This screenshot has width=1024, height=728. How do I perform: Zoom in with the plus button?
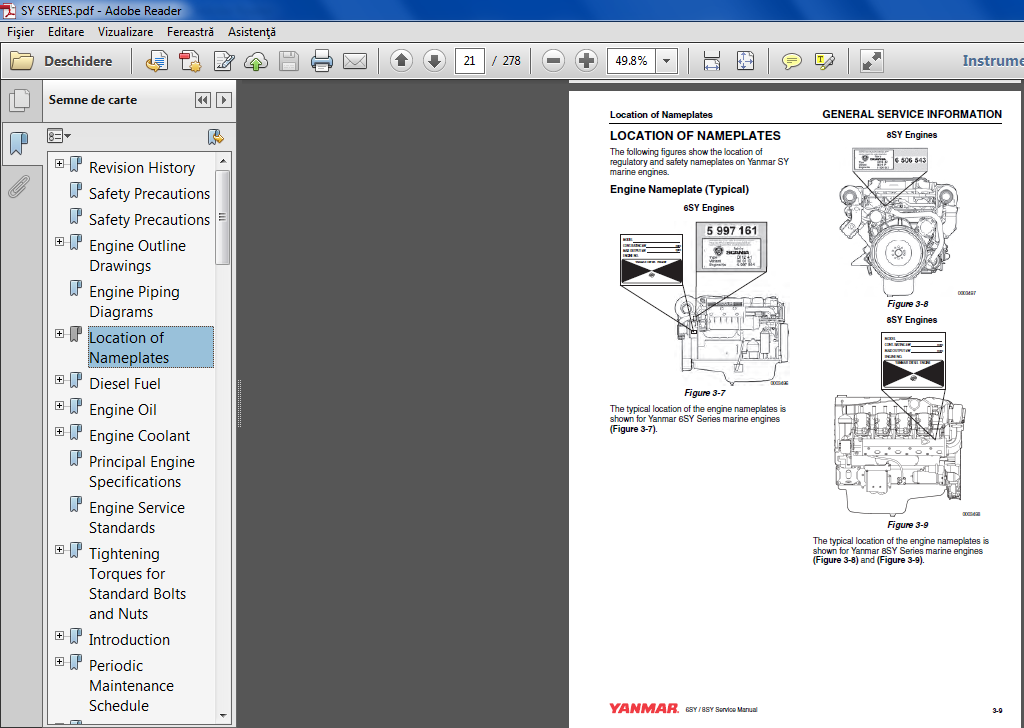(586, 61)
